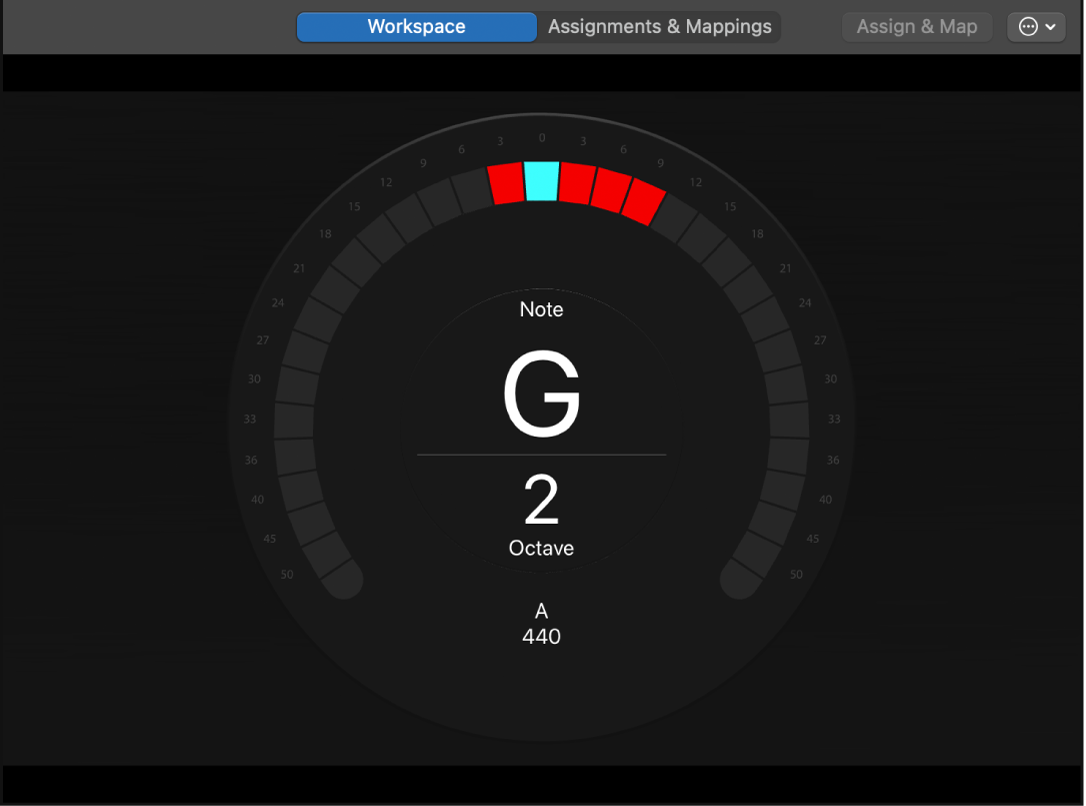This screenshot has height=806, width=1086.
Task: Select the leftmost red segment on the dial arc
Action: [504, 183]
